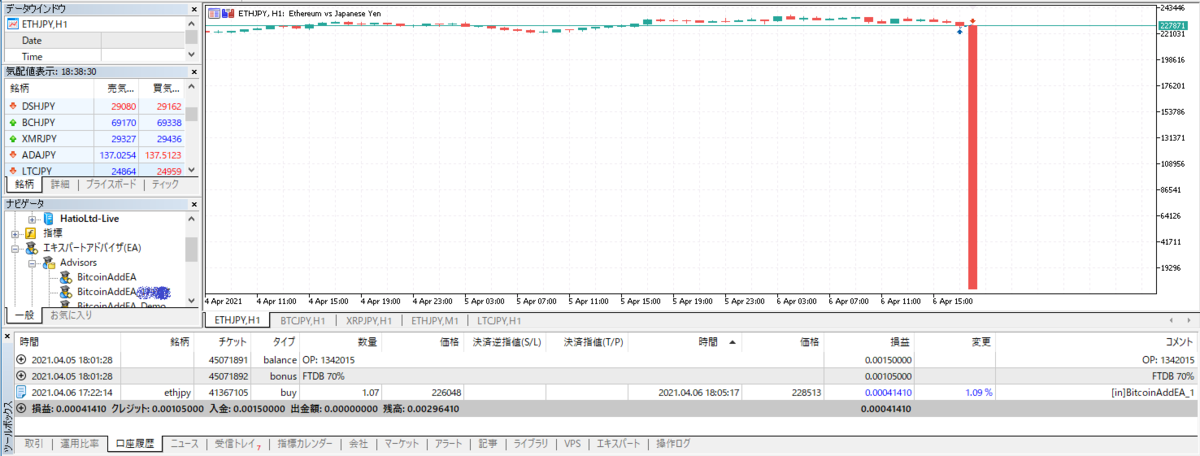Click the large red candle on chart
The image size is (1200, 456).
click(x=971, y=156)
